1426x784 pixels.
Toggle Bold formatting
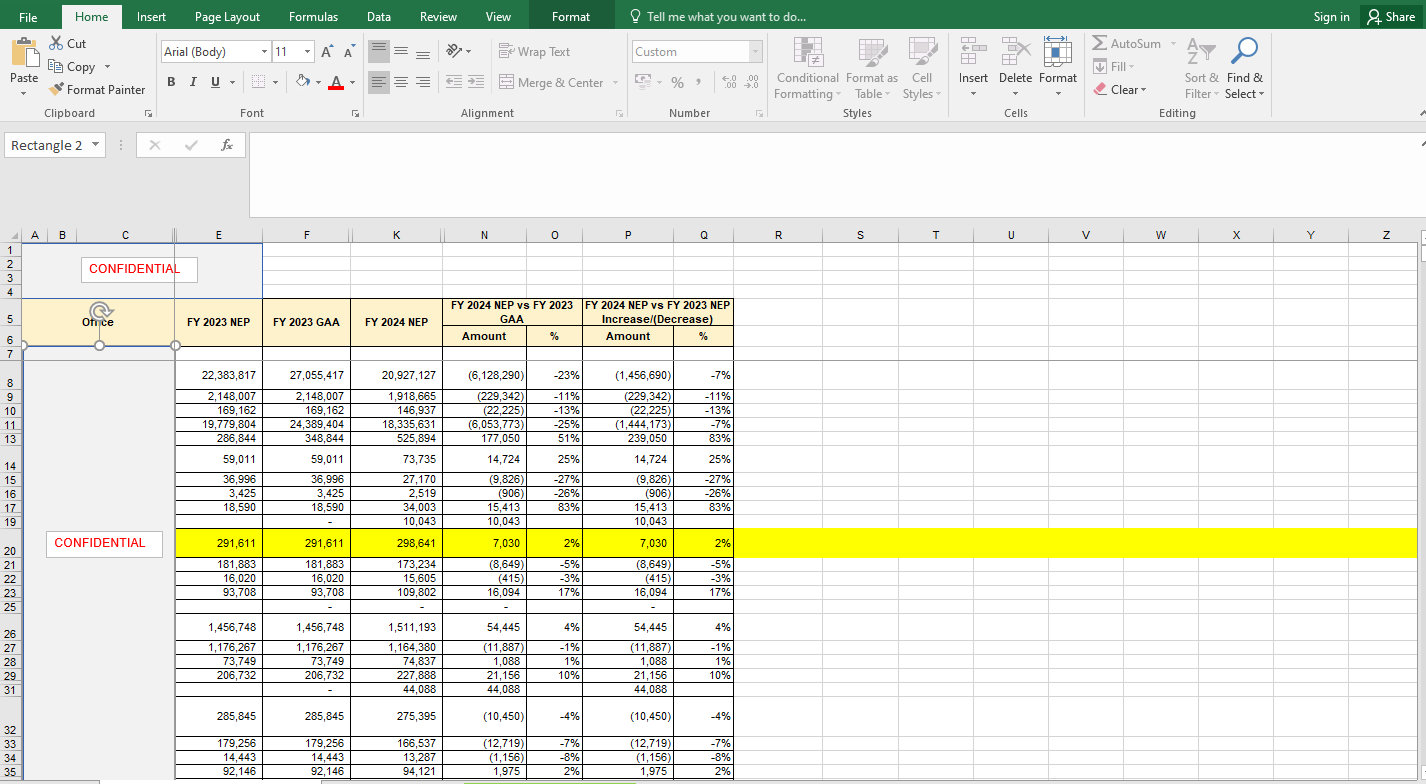click(x=171, y=83)
